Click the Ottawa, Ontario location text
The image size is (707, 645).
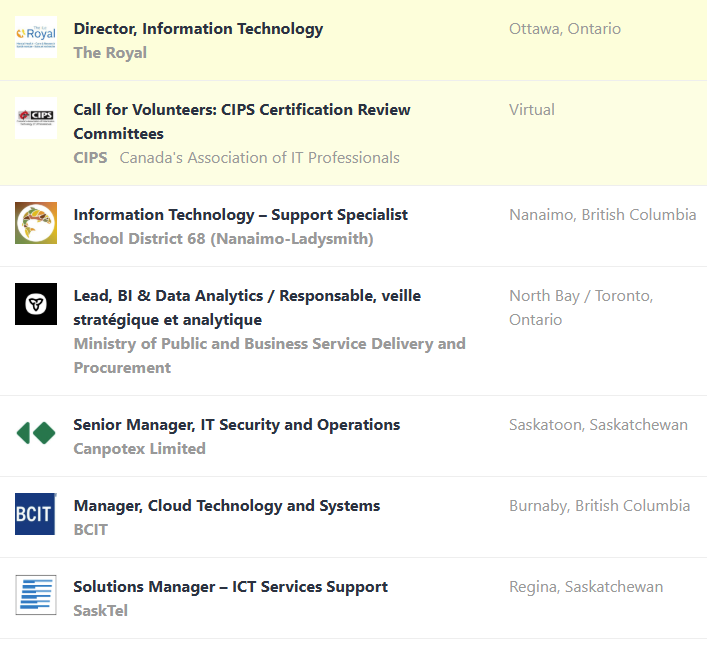(x=564, y=29)
